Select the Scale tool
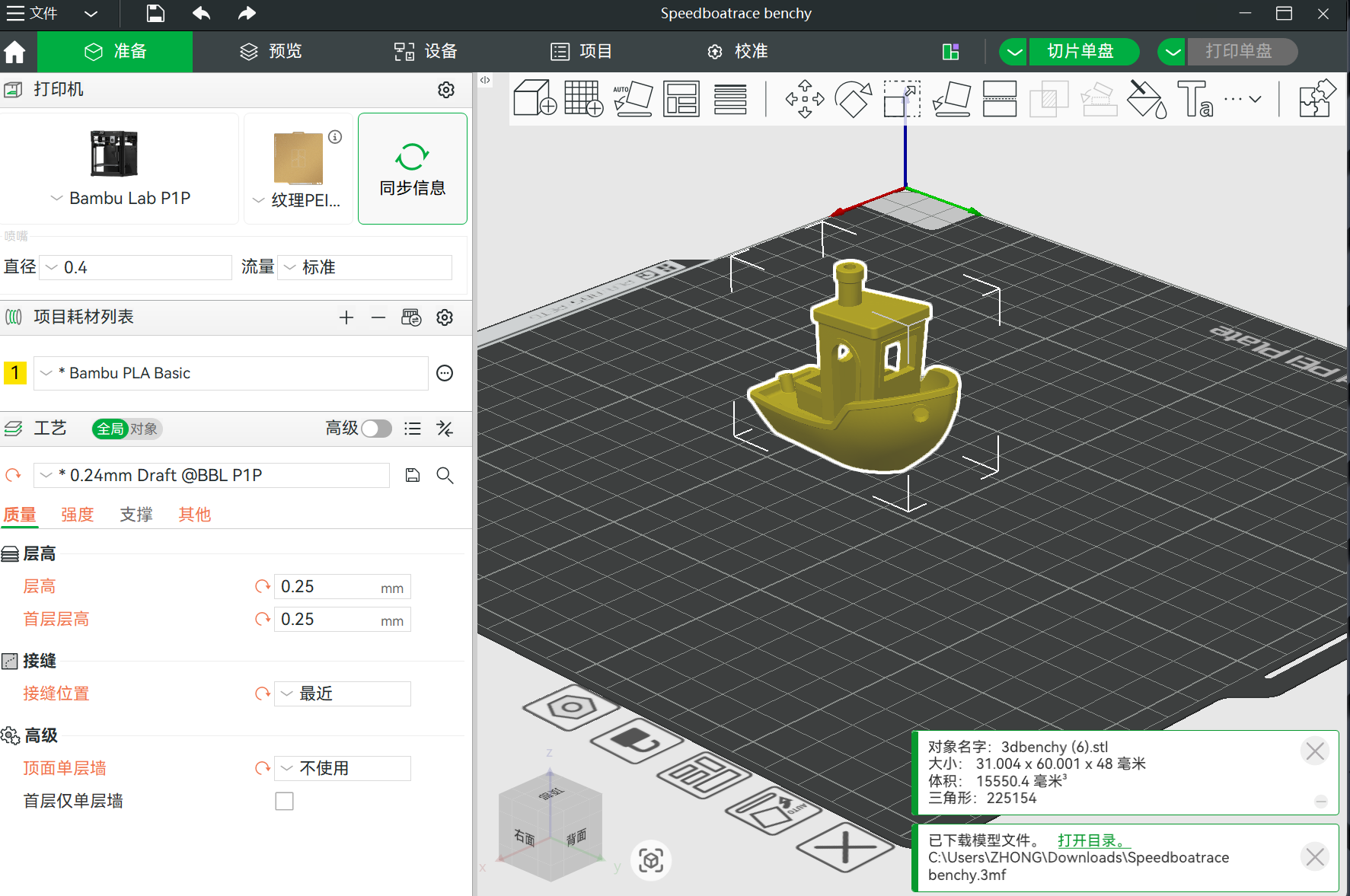The height and width of the screenshot is (896, 1350). tap(902, 99)
